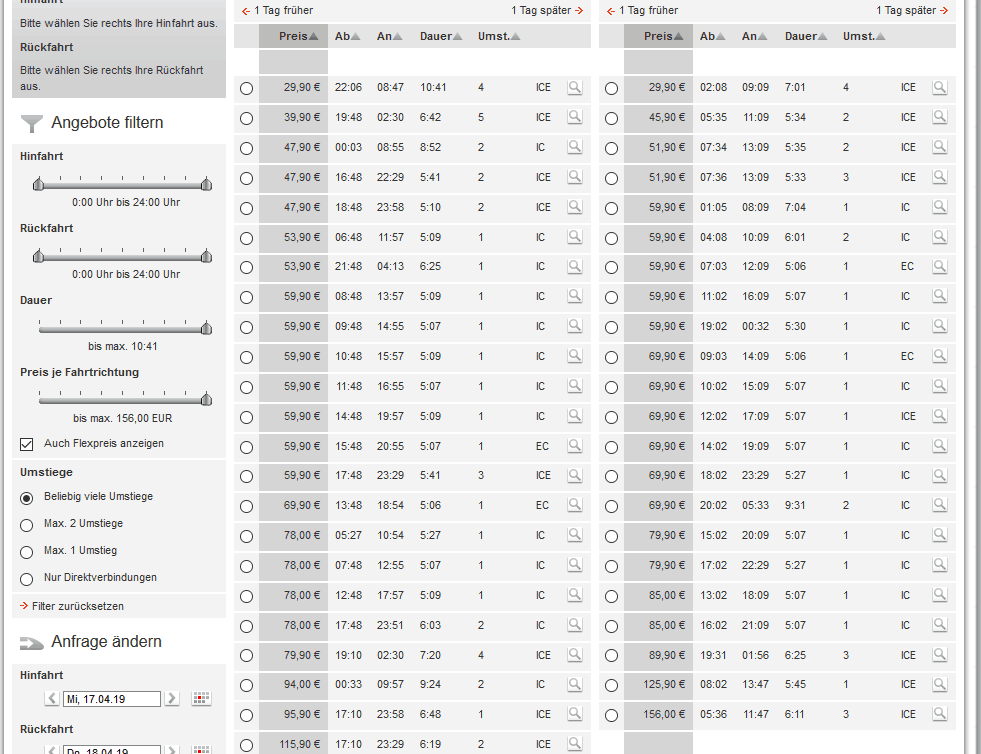Show return trips 1 Tag später
981x754 pixels.
[912, 10]
